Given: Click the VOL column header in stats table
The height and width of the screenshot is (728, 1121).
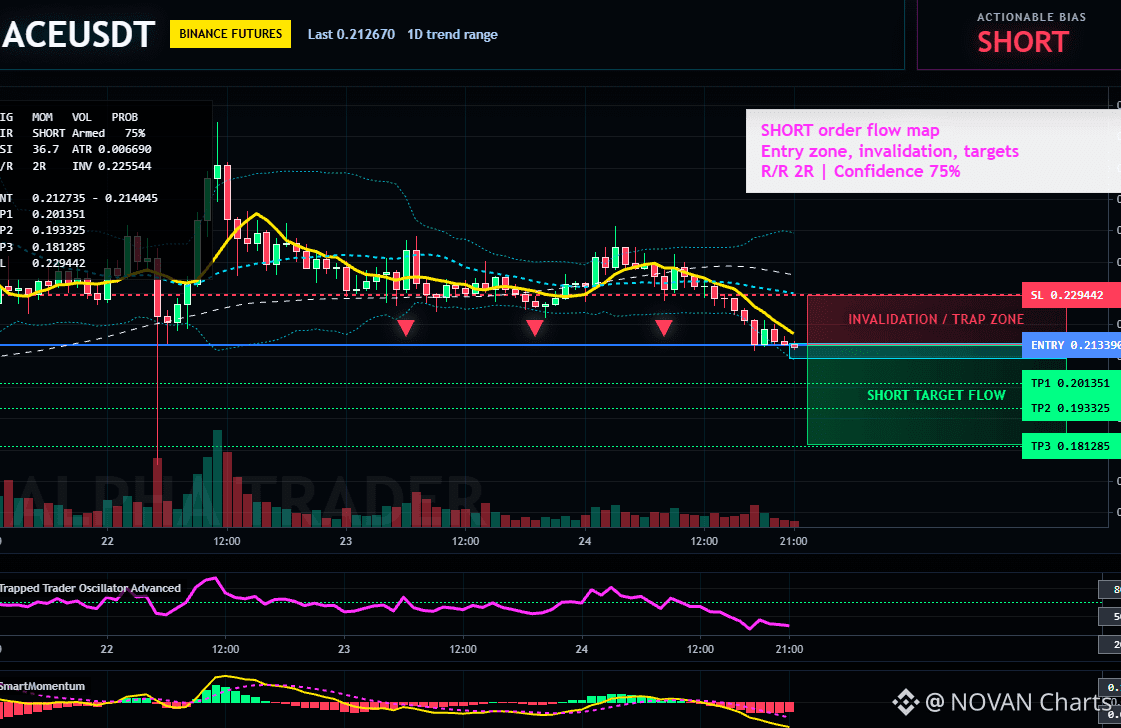Looking at the screenshot, I should [x=82, y=117].
